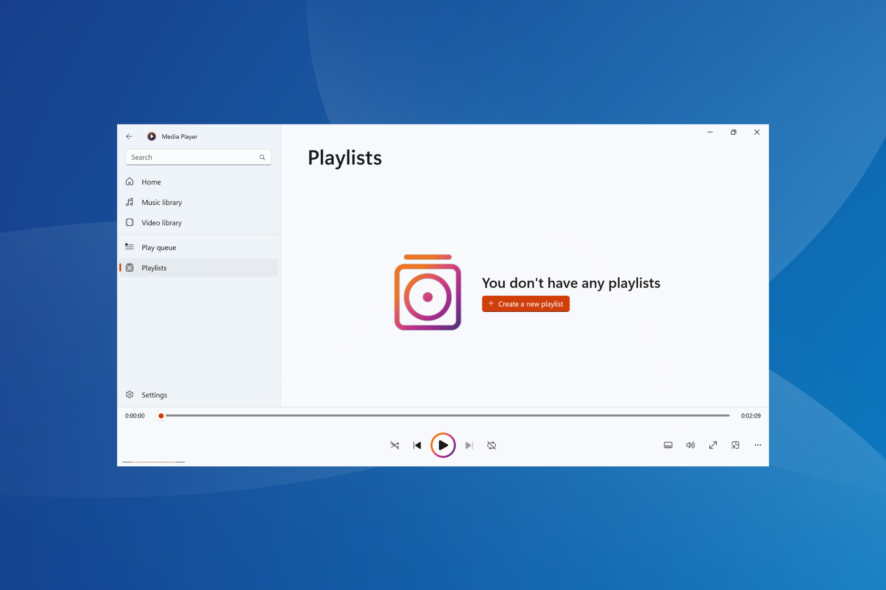Click the search magnifier icon

click(x=262, y=158)
